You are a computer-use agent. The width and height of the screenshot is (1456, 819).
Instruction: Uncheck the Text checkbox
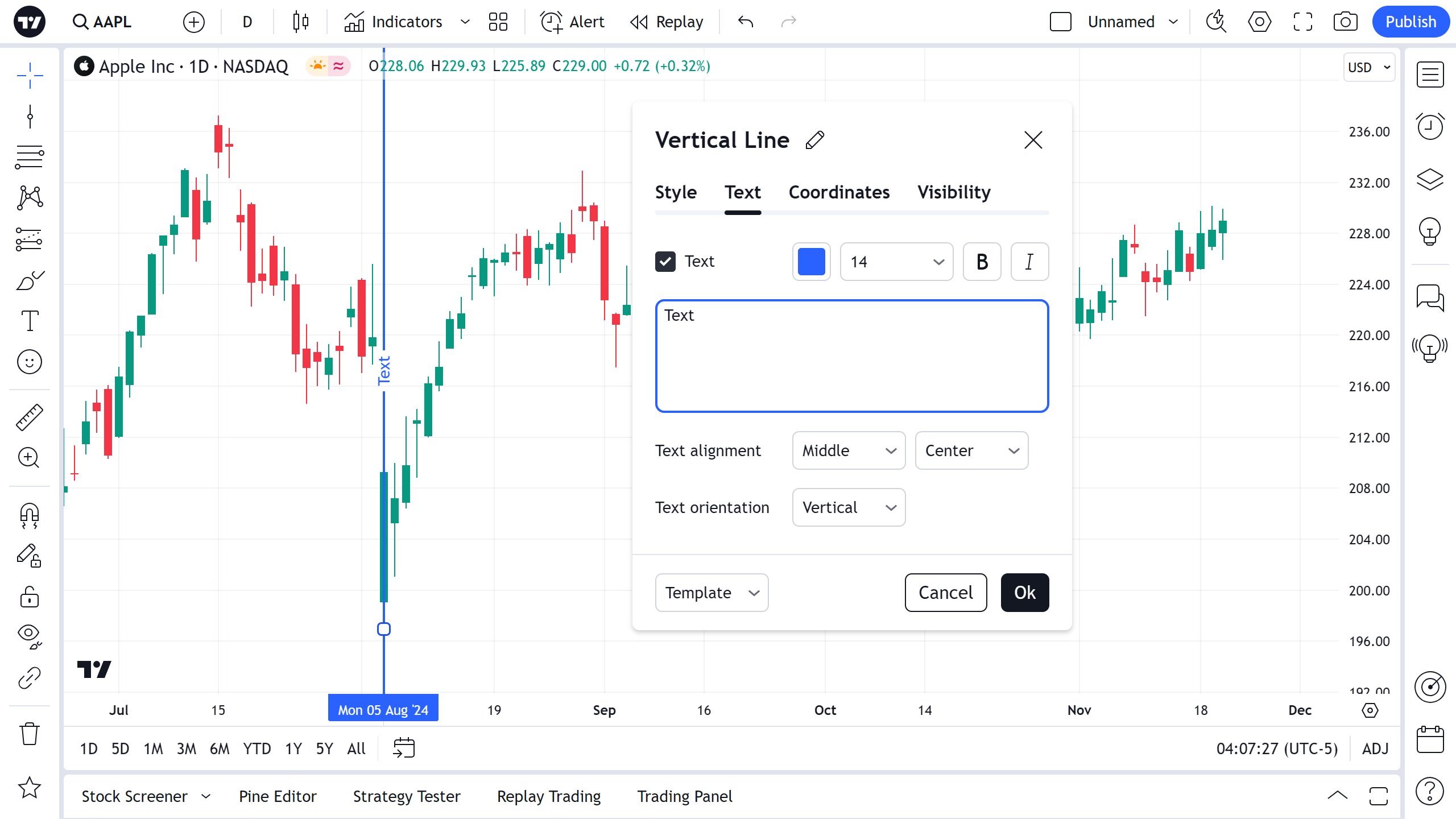(665, 262)
